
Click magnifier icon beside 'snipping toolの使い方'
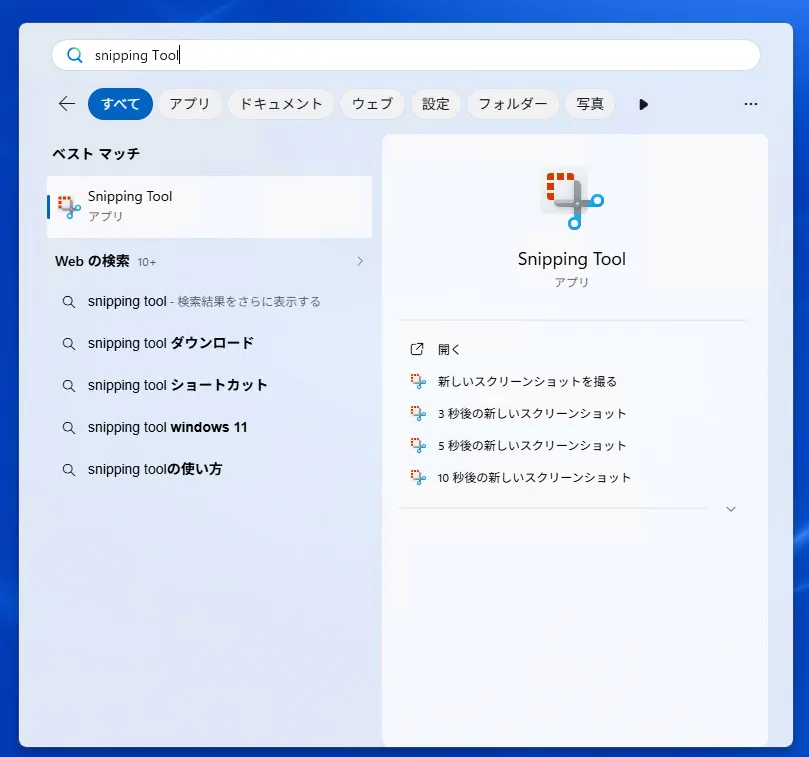point(69,470)
